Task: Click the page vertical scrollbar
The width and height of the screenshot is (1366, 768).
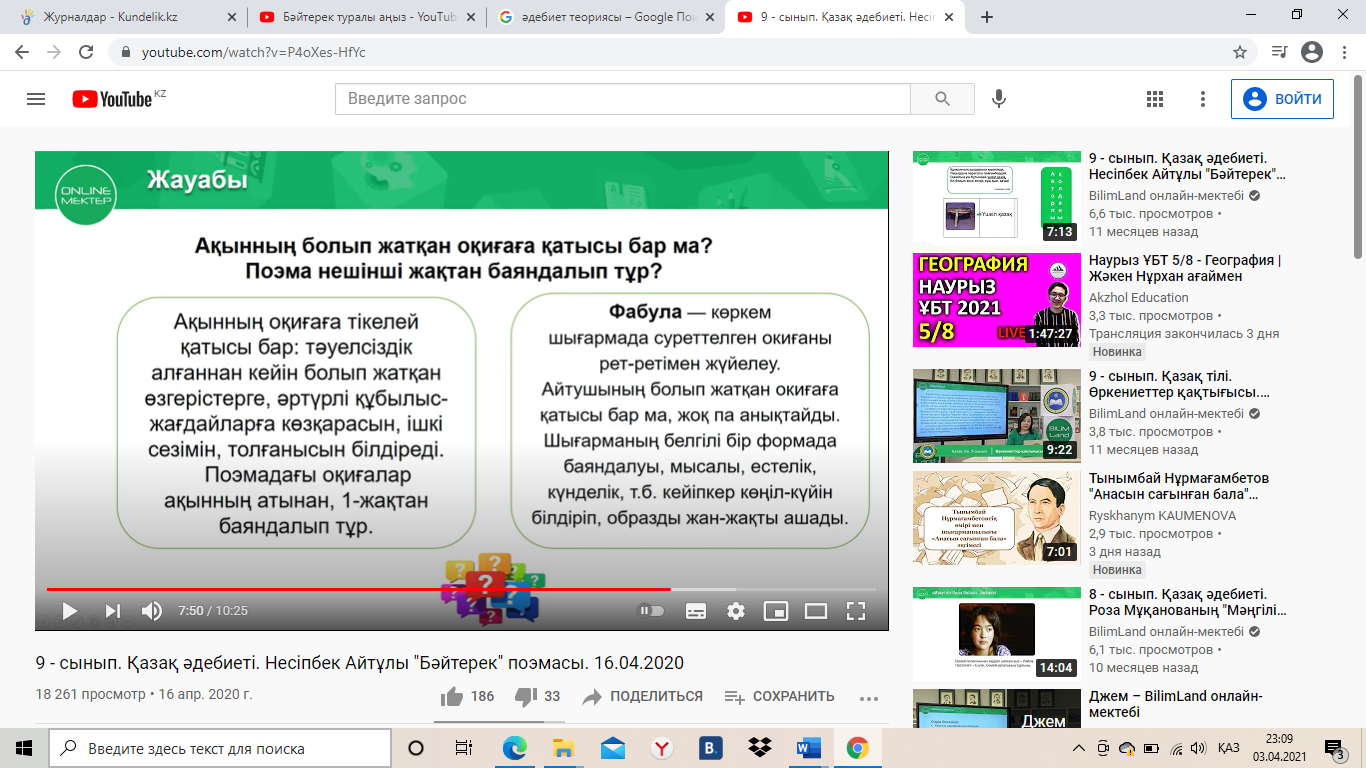Action: point(1357,165)
